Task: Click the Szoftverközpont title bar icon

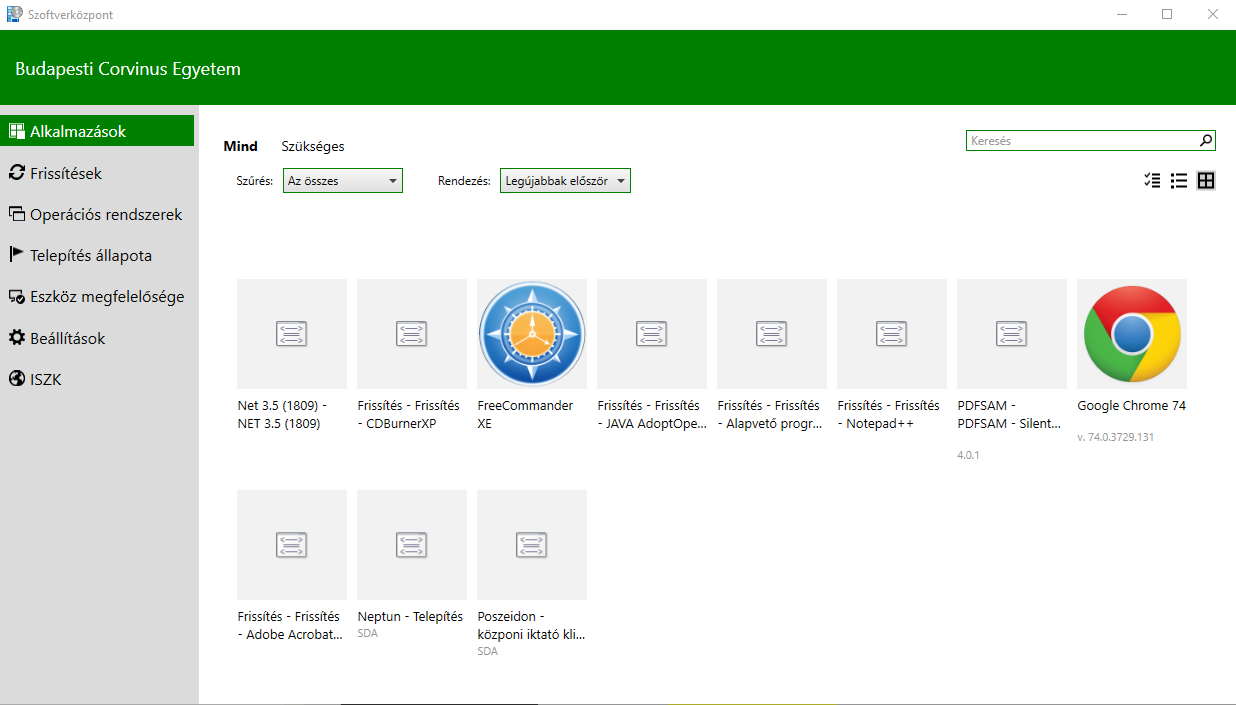Action: click(14, 14)
